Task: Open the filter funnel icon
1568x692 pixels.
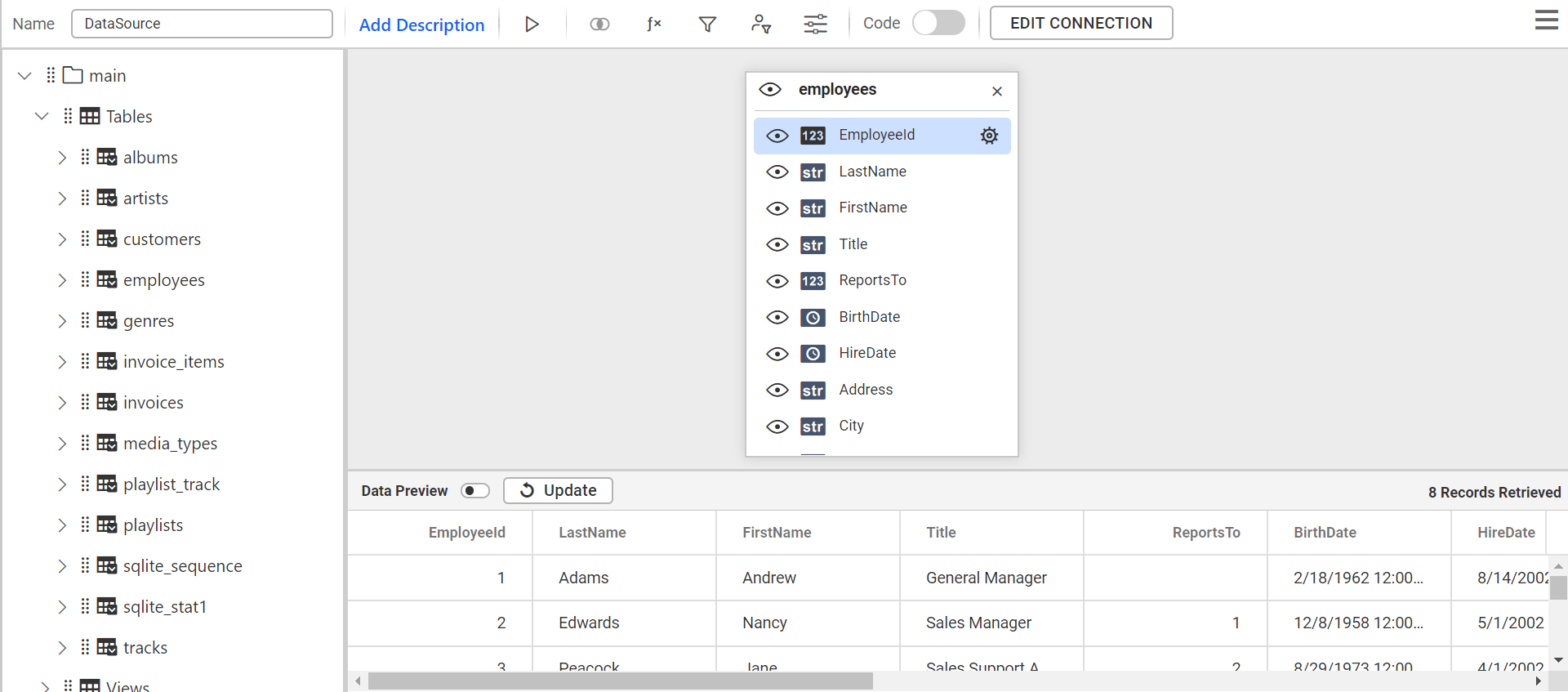Action: tap(708, 24)
